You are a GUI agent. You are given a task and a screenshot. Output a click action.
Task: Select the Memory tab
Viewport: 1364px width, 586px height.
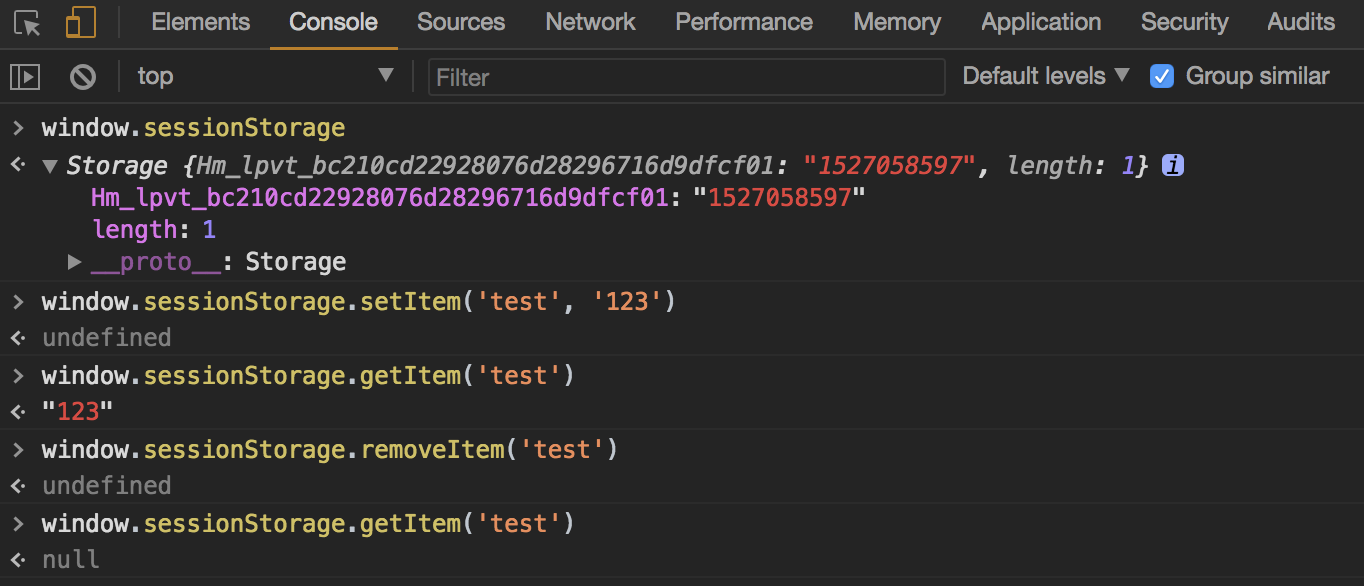click(897, 22)
